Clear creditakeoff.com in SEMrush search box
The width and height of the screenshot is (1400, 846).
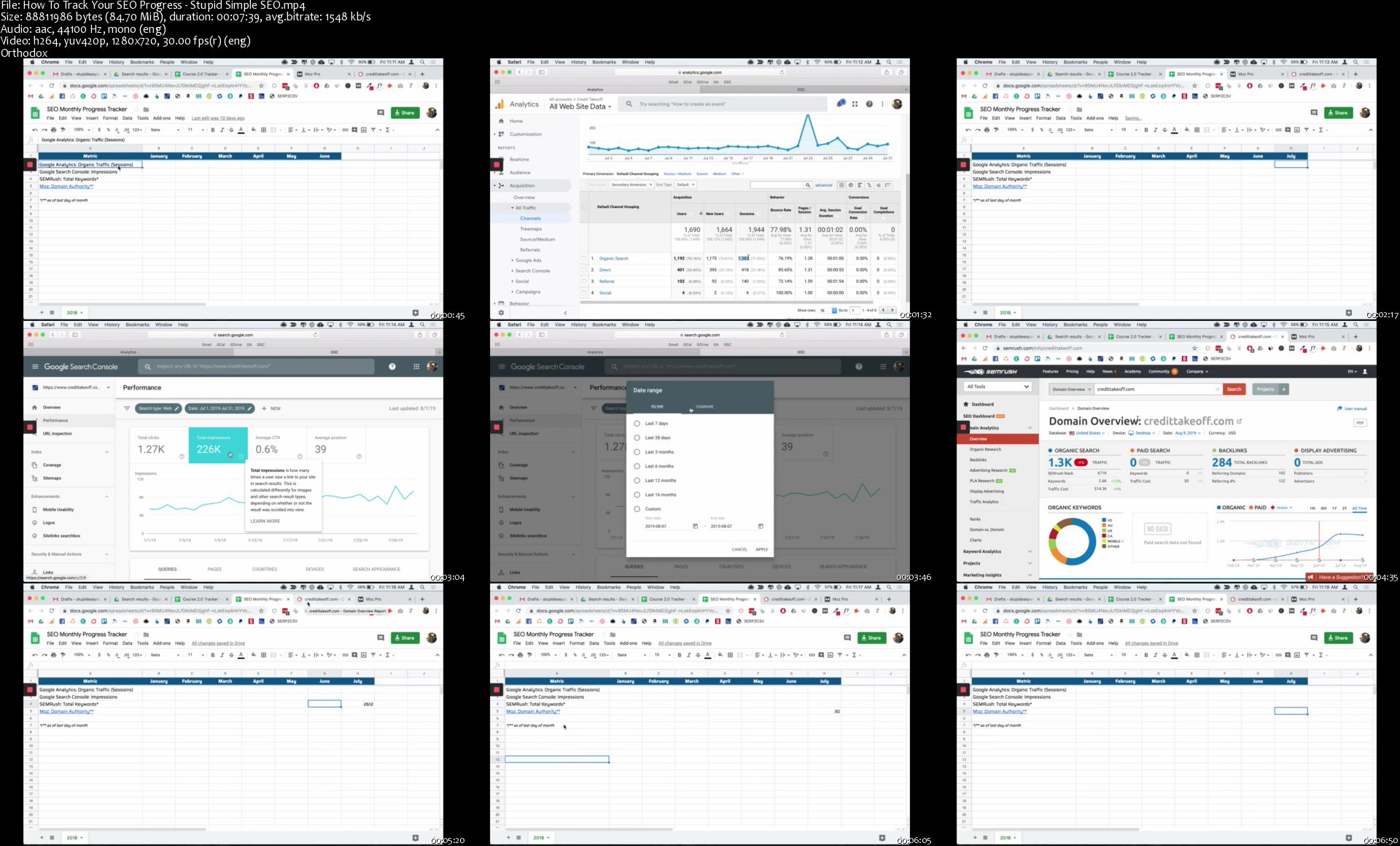point(1217,389)
